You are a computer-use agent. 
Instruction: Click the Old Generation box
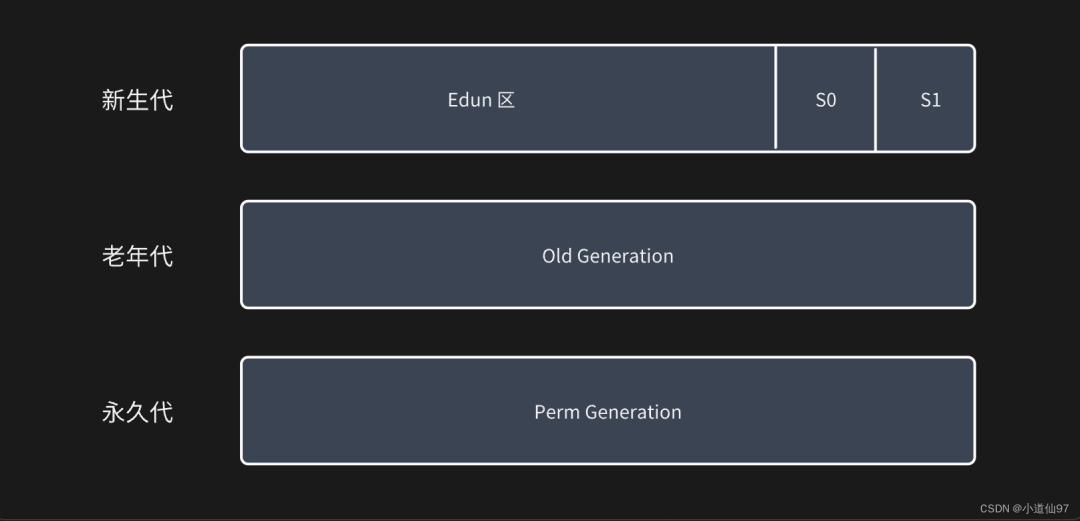pyautogui.click(x=608, y=255)
